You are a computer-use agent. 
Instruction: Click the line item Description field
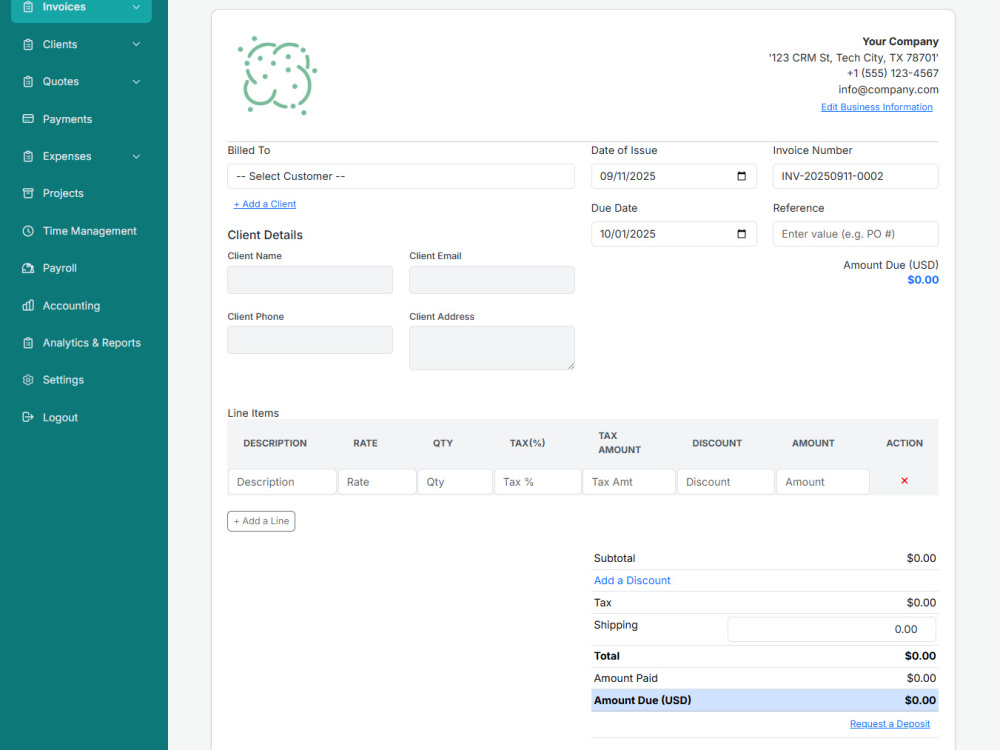click(282, 482)
